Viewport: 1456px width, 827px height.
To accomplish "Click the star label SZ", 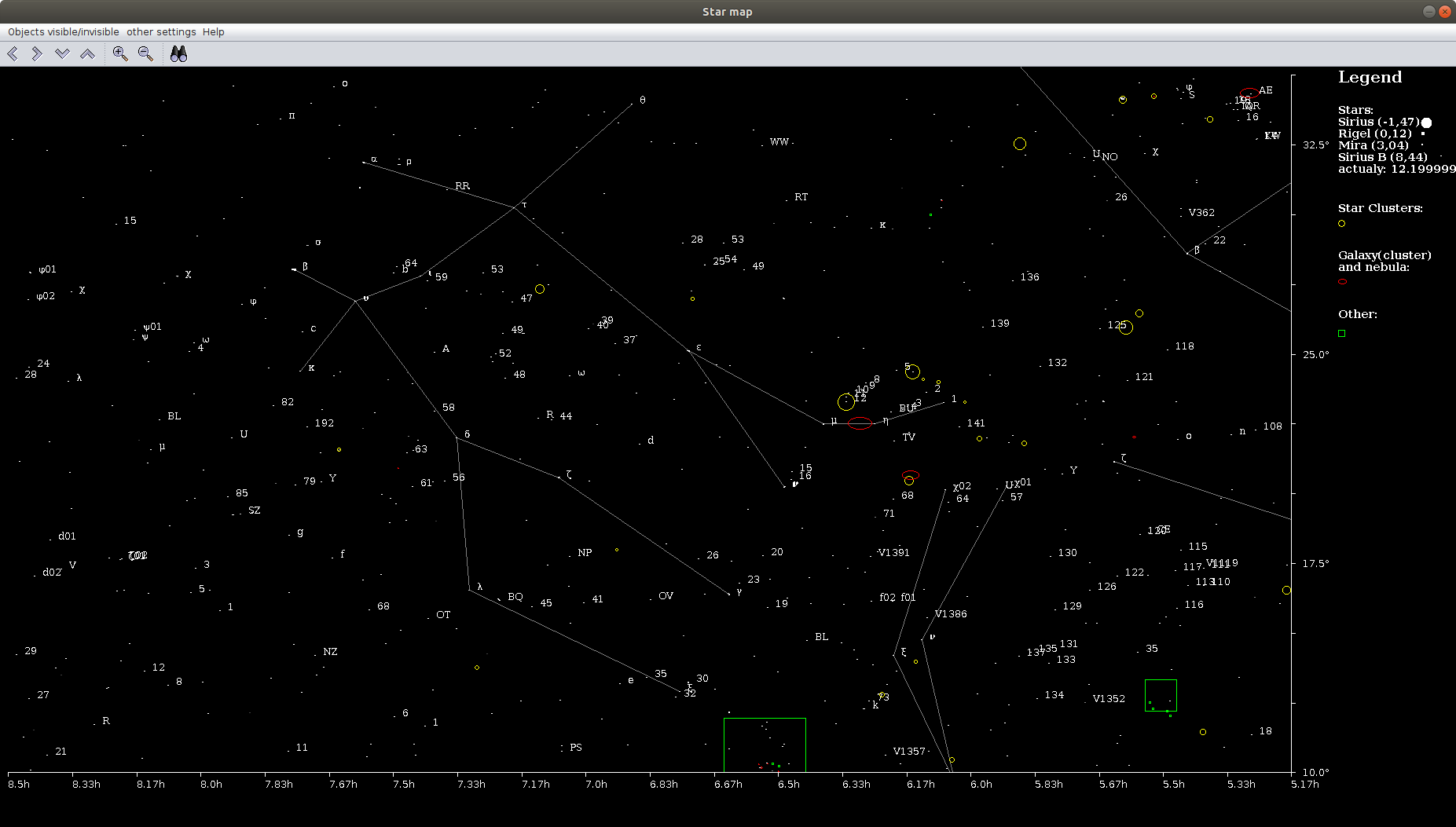I will click(254, 510).
